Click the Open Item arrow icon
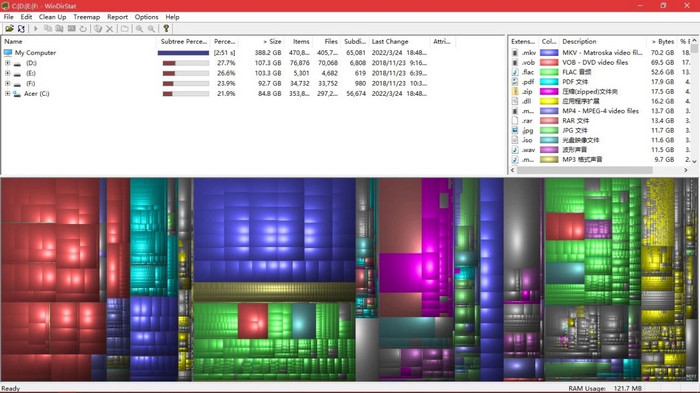 tap(36, 29)
